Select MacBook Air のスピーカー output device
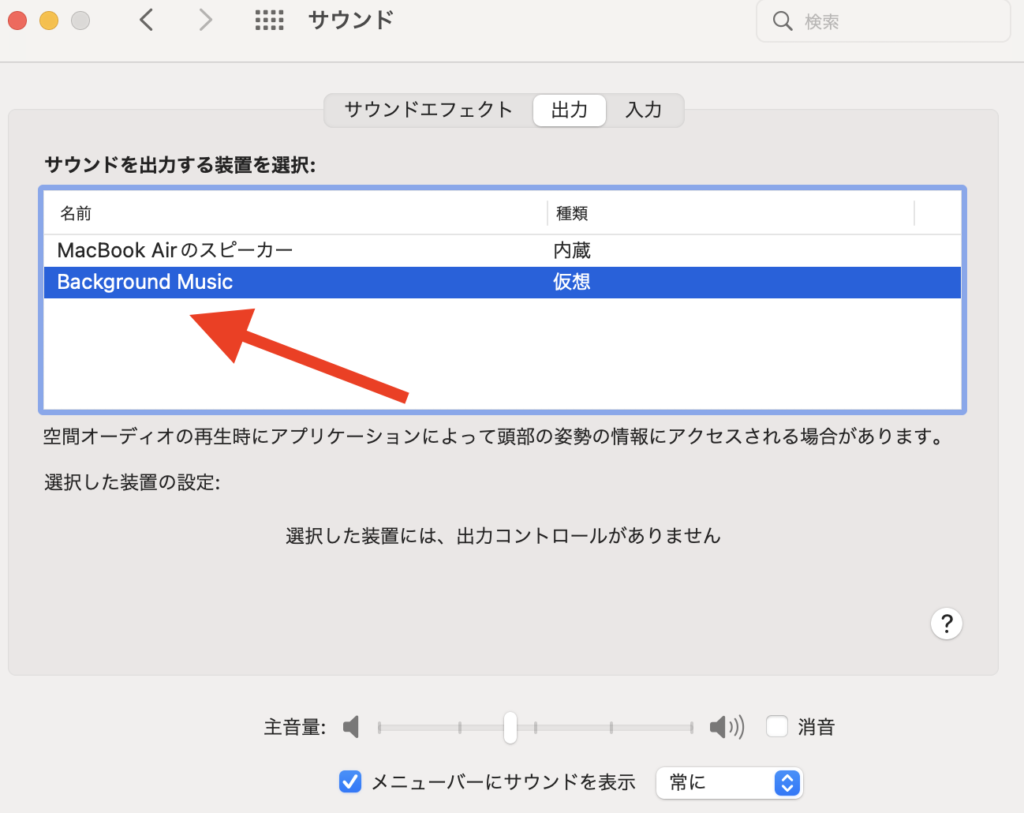 coord(502,250)
